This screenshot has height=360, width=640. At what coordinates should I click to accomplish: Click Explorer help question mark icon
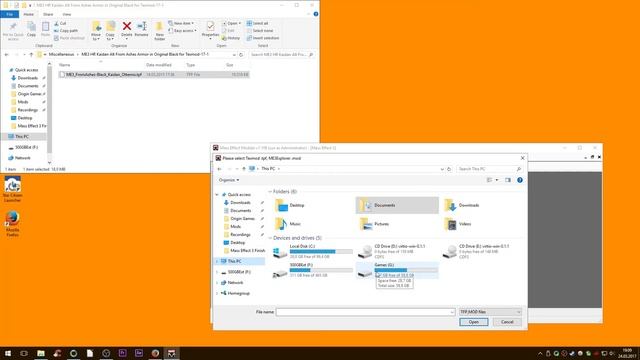316,14
